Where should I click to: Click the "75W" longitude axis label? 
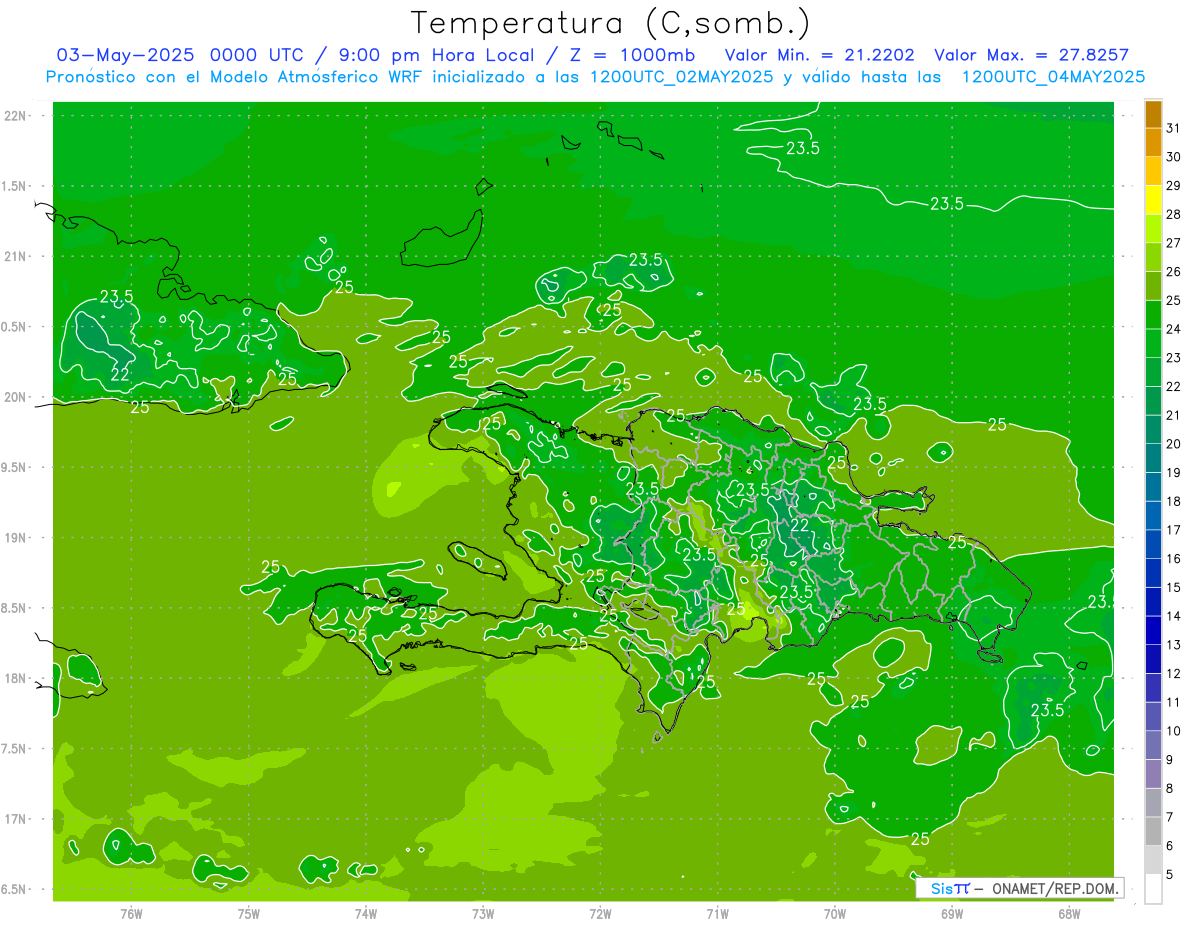(x=249, y=913)
